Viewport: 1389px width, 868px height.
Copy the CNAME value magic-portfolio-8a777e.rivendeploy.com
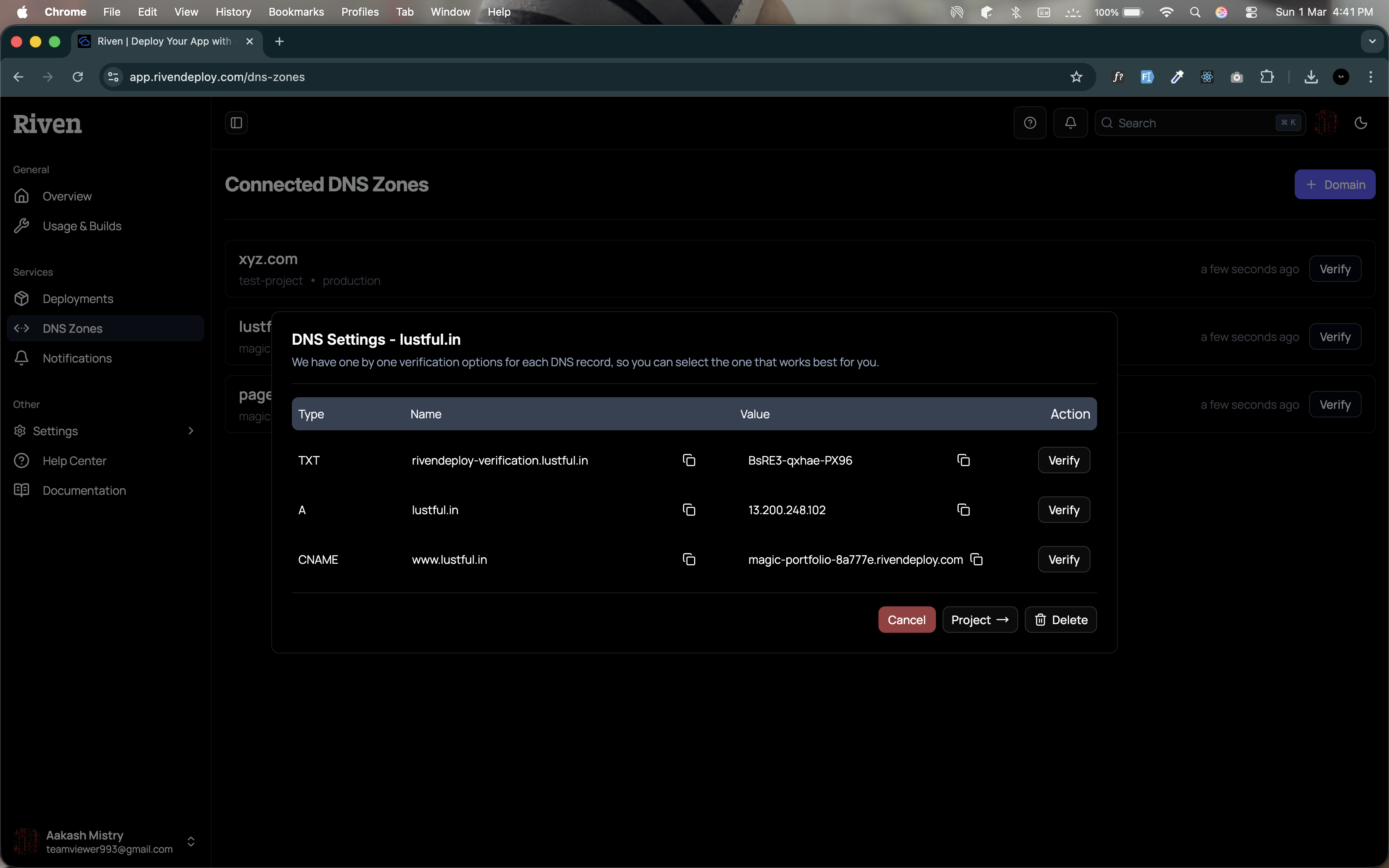coord(976,559)
